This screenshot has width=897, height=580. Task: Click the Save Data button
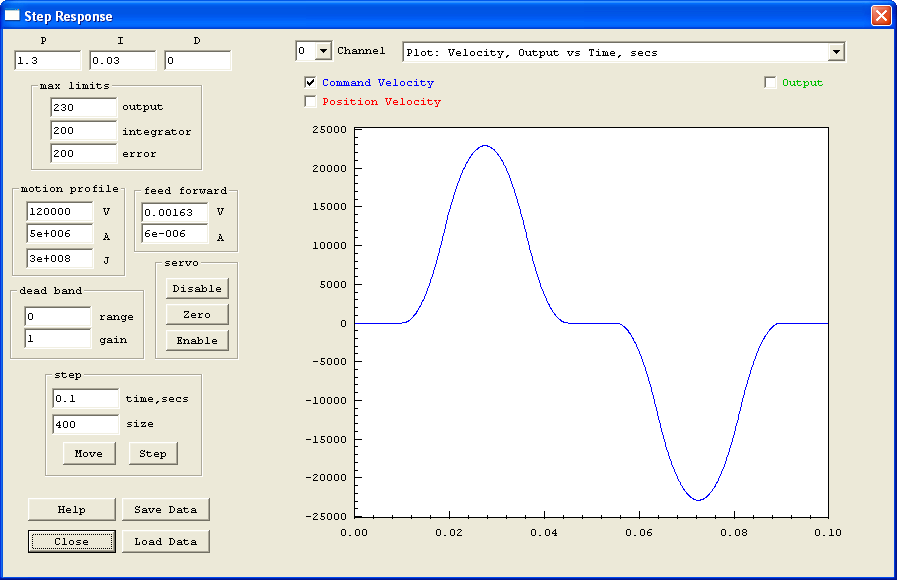click(165, 509)
